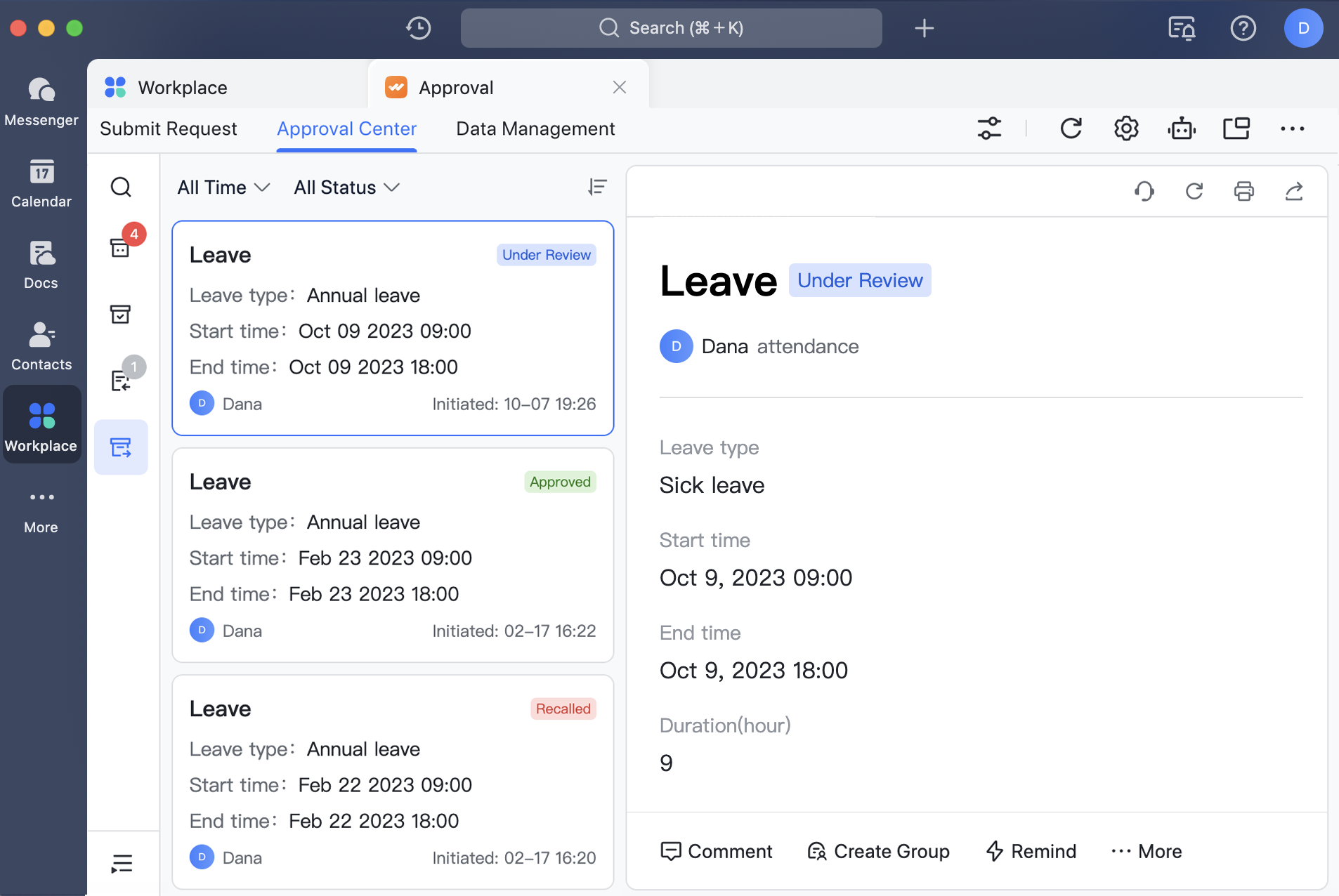Open approval settings via gear icon
The image size is (1339, 896).
coord(1125,129)
